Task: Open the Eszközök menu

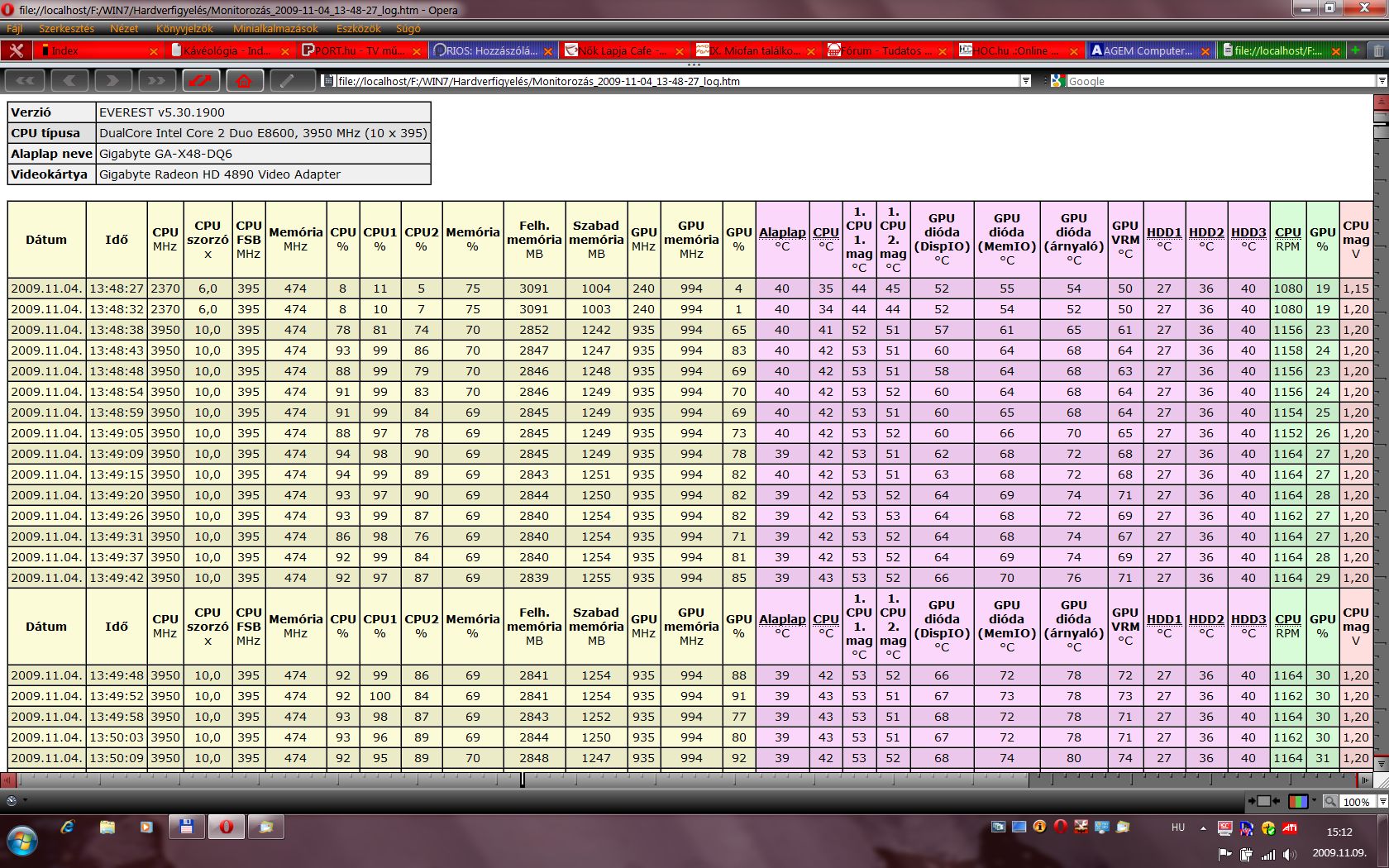Action: click(358, 28)
